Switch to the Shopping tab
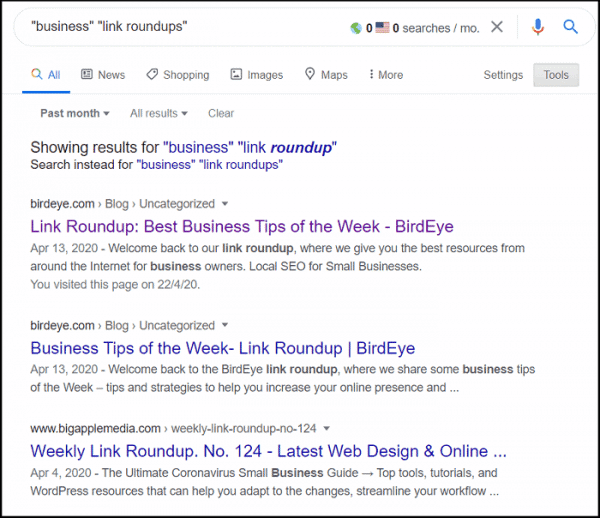This screenshot has width=600, height=518. coord(177,75)
